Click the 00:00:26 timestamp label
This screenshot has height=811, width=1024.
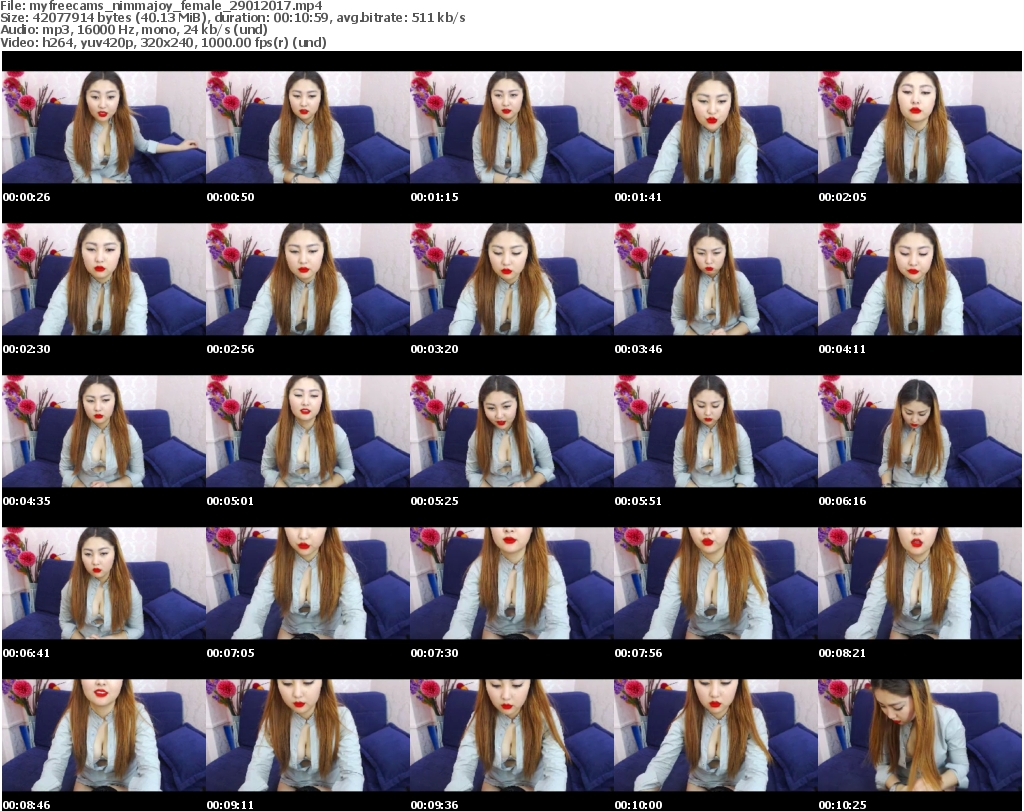click(x=27, y=197)
